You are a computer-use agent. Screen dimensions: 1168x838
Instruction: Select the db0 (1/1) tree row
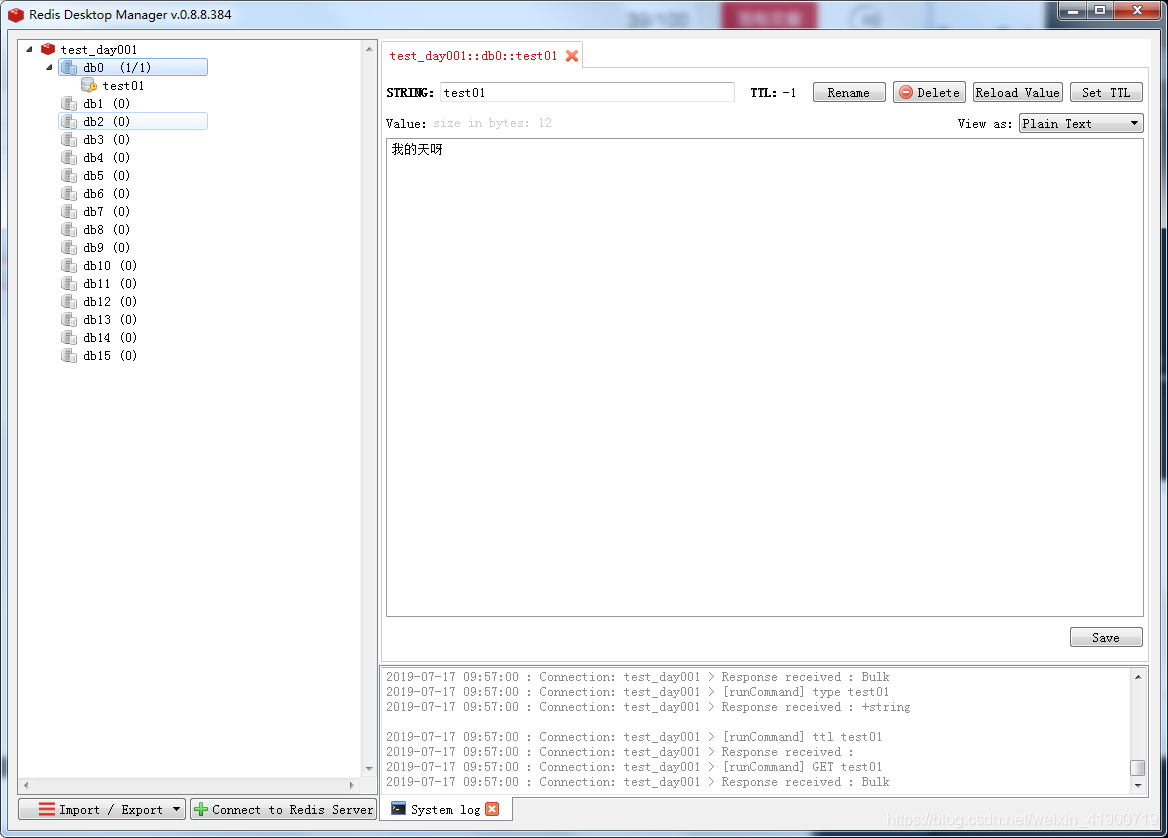(x=133, y=68)
